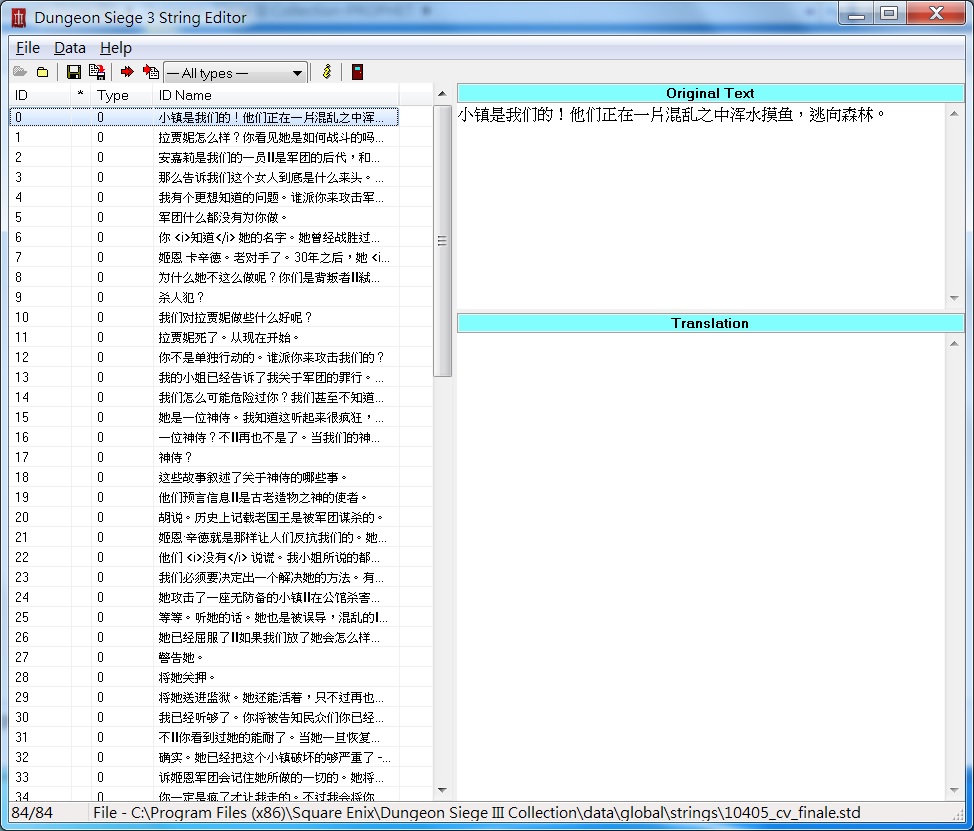Select string row with ID 0
Viewport: 974px width, 831px height.
204,117
